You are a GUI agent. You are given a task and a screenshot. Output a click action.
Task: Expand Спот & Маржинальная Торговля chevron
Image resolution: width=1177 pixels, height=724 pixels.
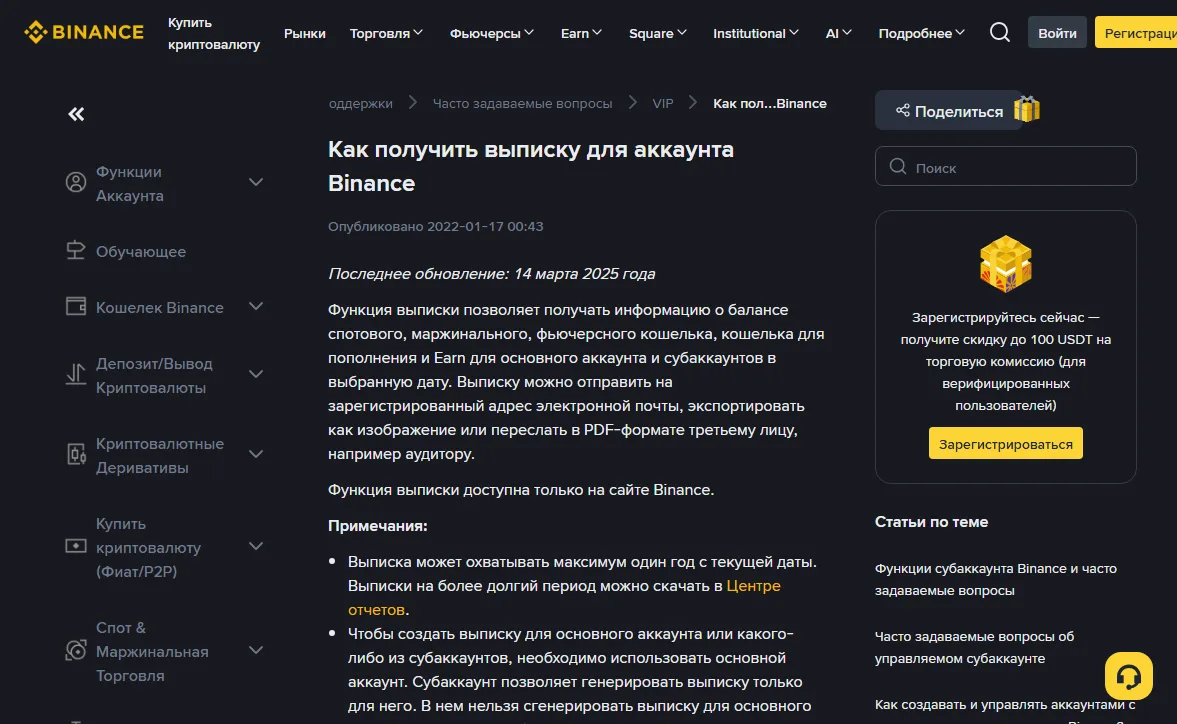pyautogui.click(x=256, y=650)
